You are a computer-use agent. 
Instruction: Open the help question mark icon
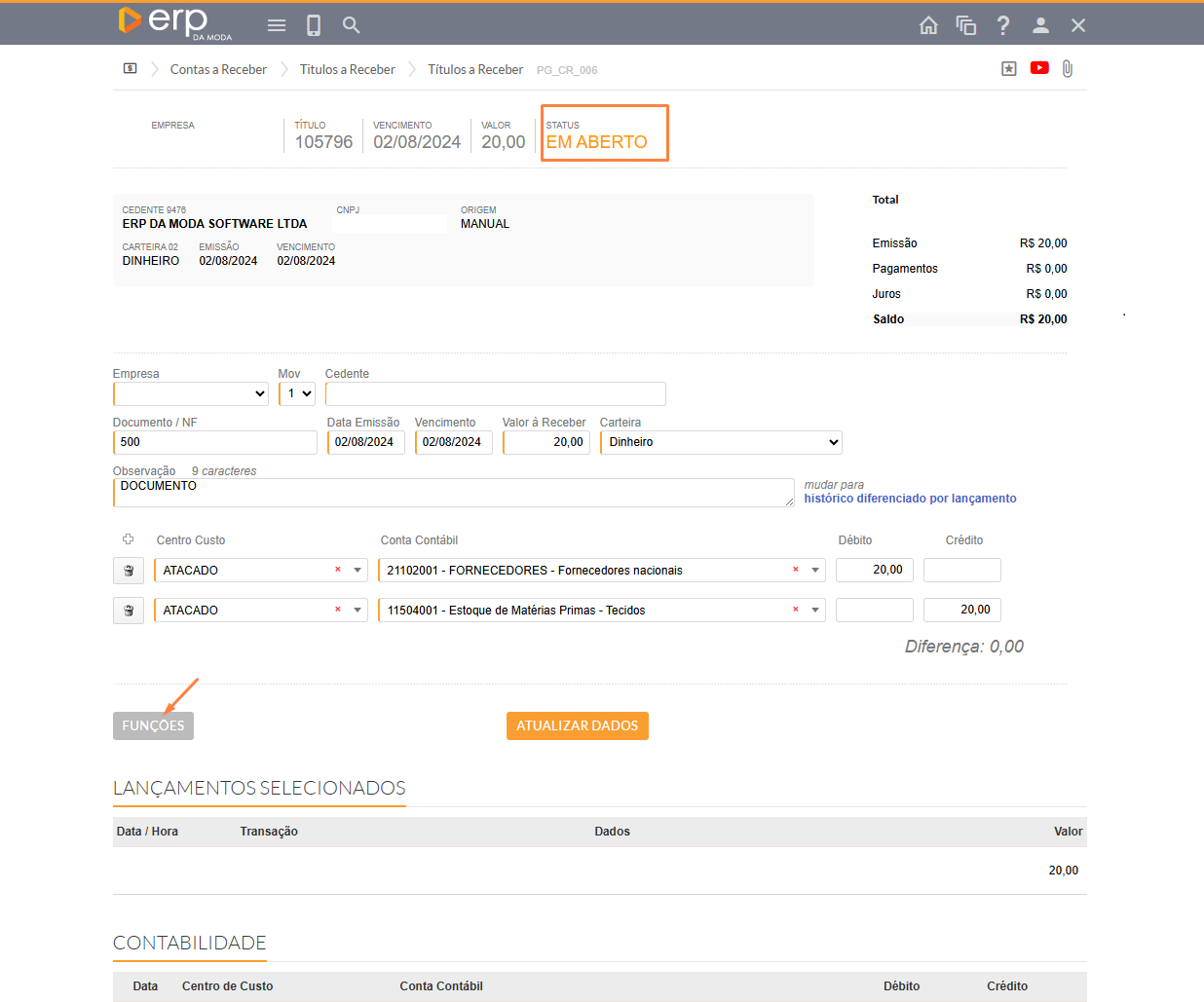point(1003,25)
